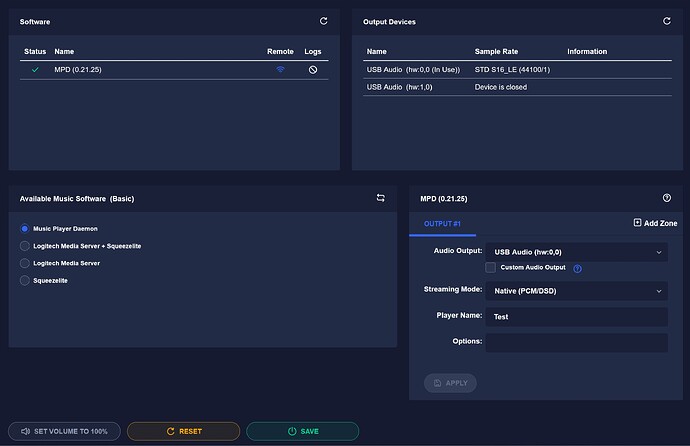Click the RESET button
Screen dimensions: 690x446
tap(184, 431)
